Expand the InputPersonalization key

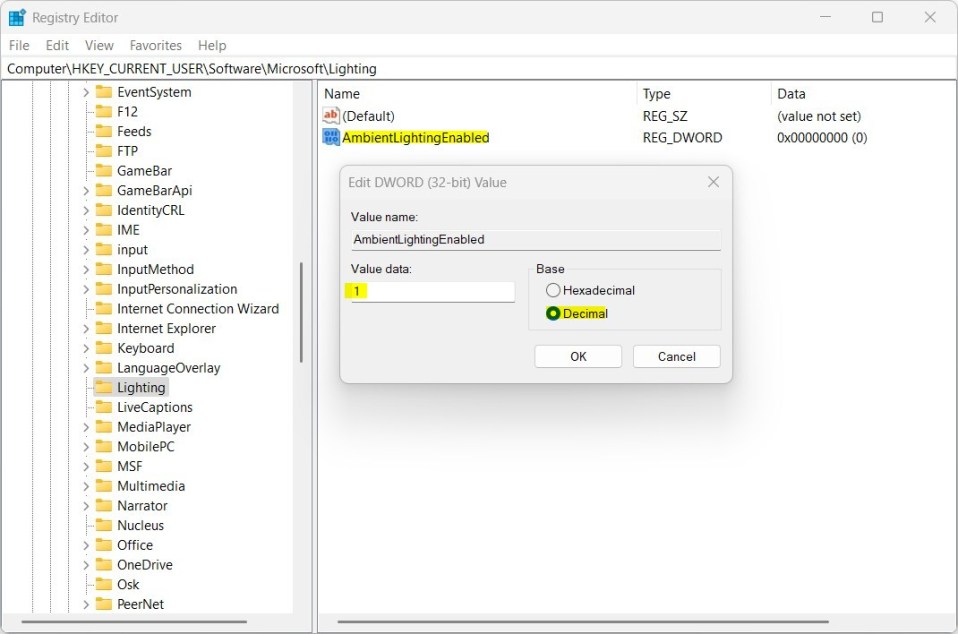click(x=86, y=289)
